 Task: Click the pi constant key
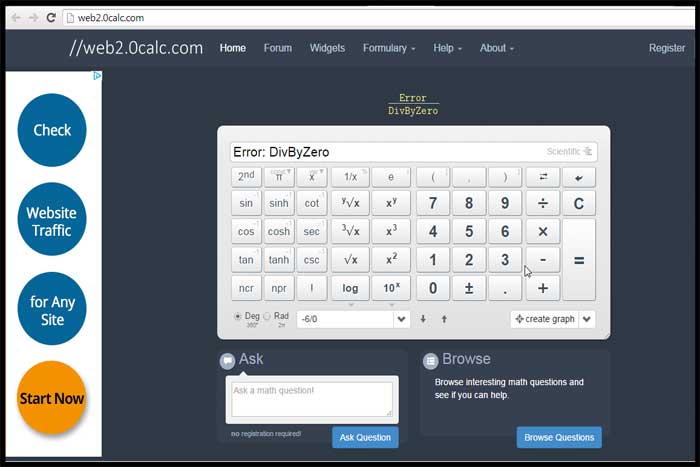pyautogui.click(x=279, y=177)
